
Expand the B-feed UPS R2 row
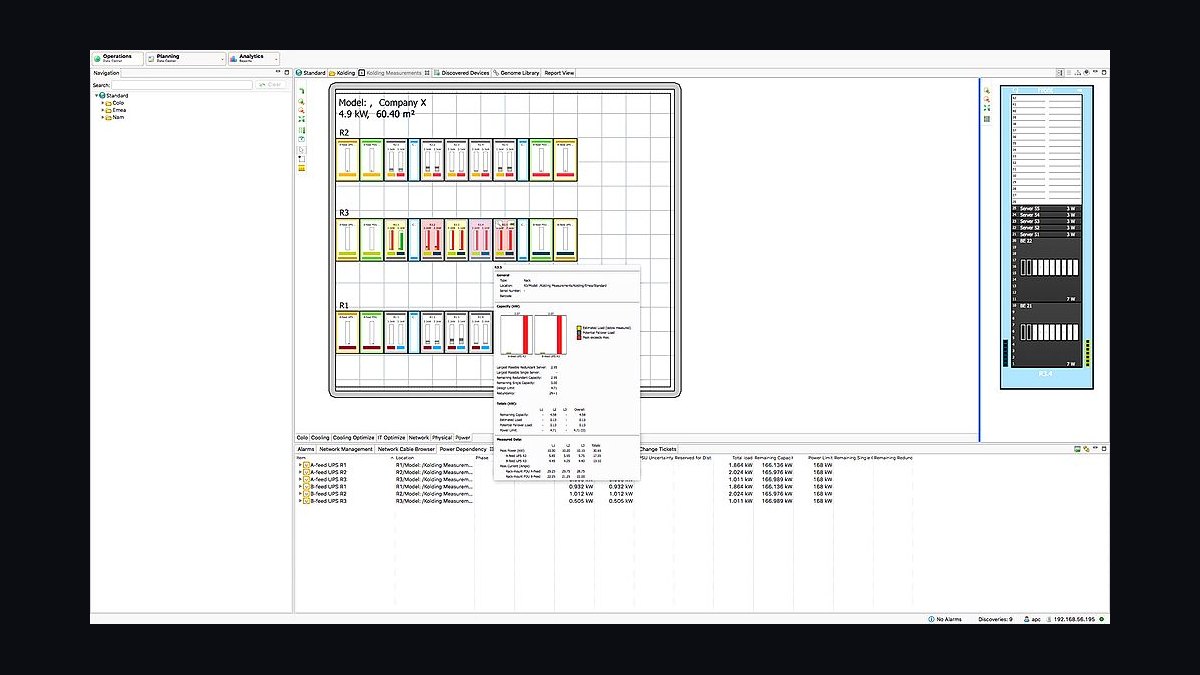pyautogui.click(x=300, y=493)
